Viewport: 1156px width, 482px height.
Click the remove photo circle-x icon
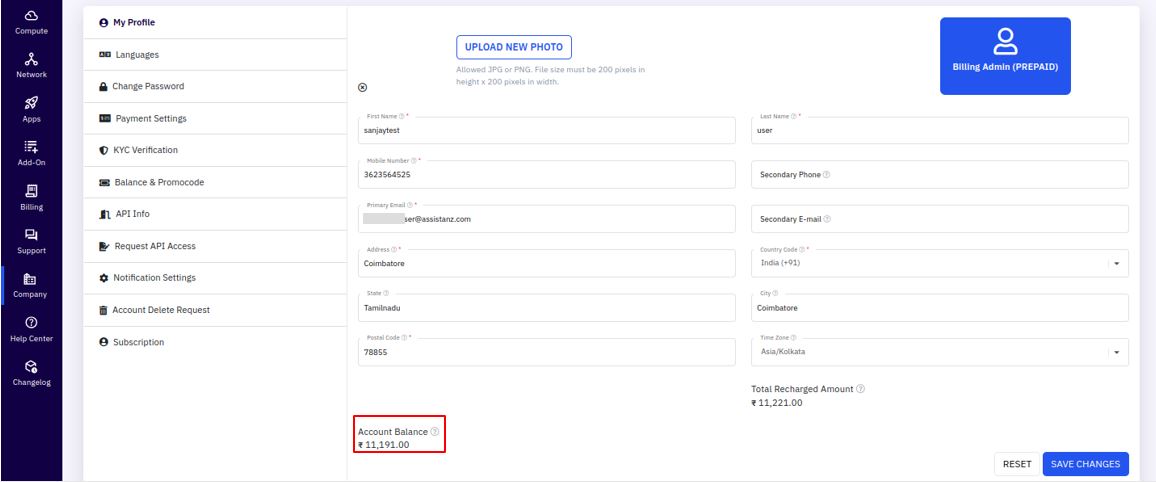pyautogui.click(x=362, y=87)
